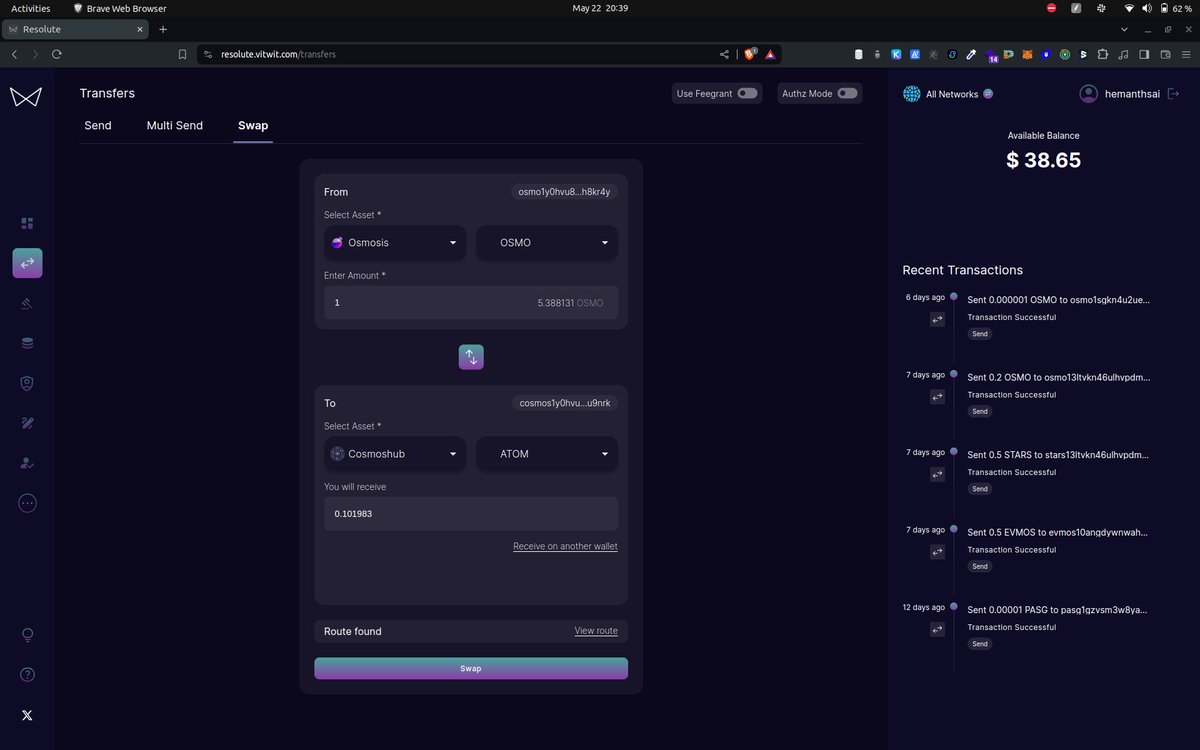This screenshot has height=750, width=1200.
Task: Open the Sent 0.2 OSMO transaction
Action: pyautogui.click(x=1058, y=377)
